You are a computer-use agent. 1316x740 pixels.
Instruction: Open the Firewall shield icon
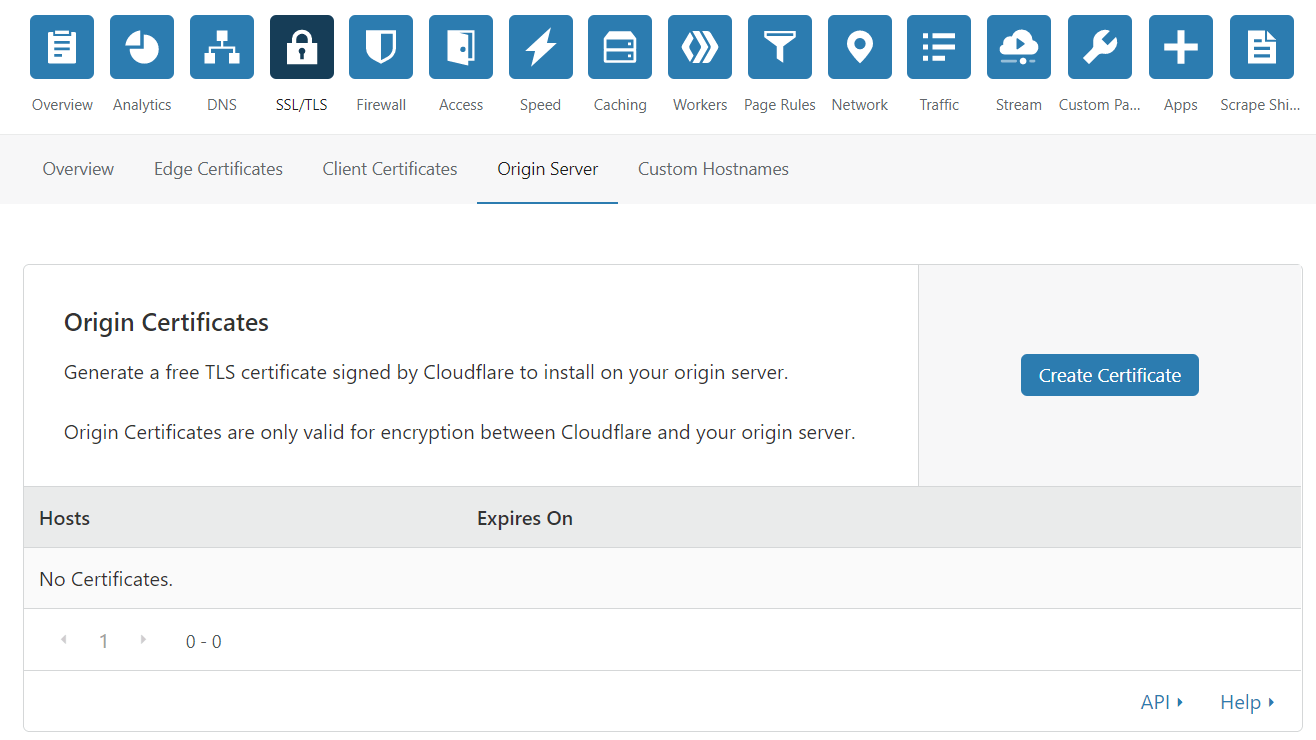pos(381,47)
